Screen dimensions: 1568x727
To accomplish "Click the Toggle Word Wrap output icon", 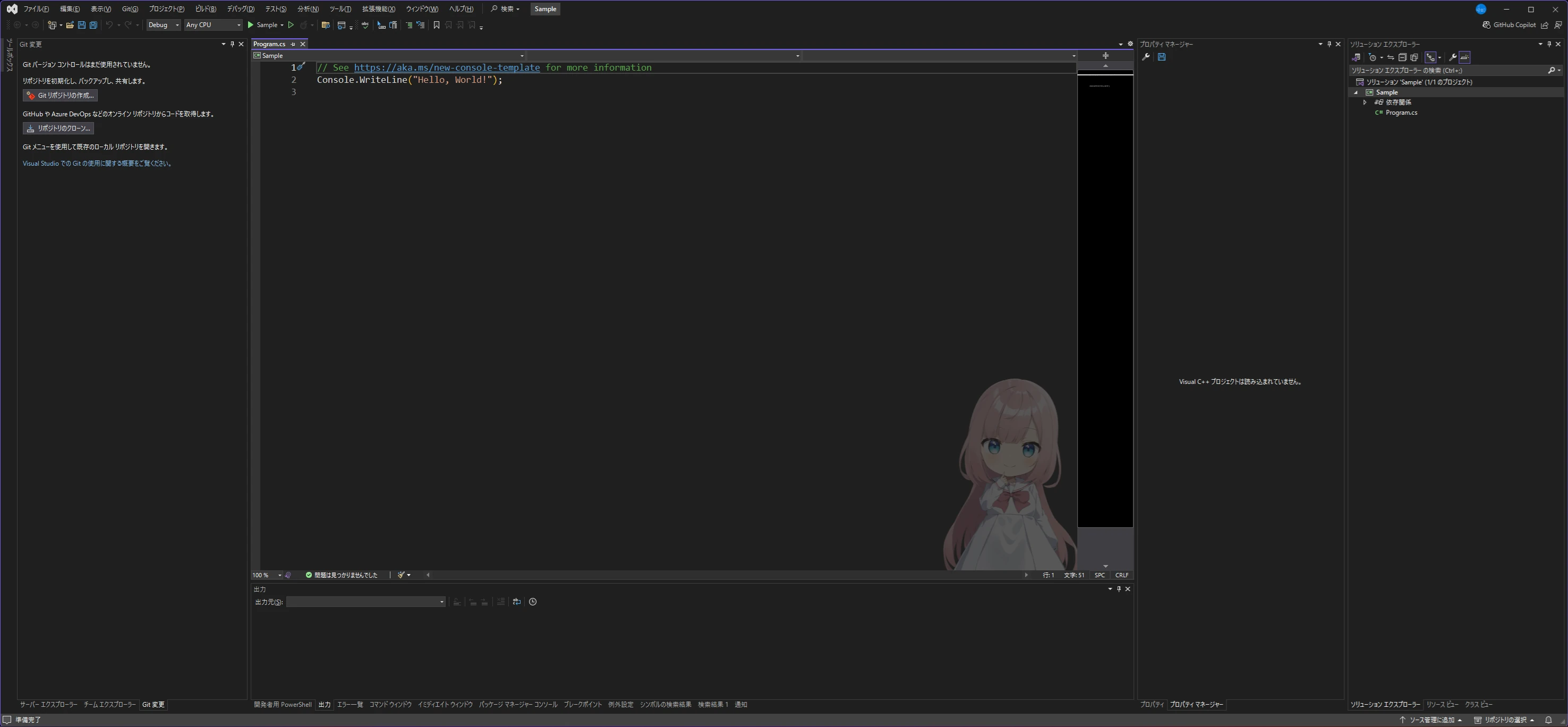I will click(517, 602).
